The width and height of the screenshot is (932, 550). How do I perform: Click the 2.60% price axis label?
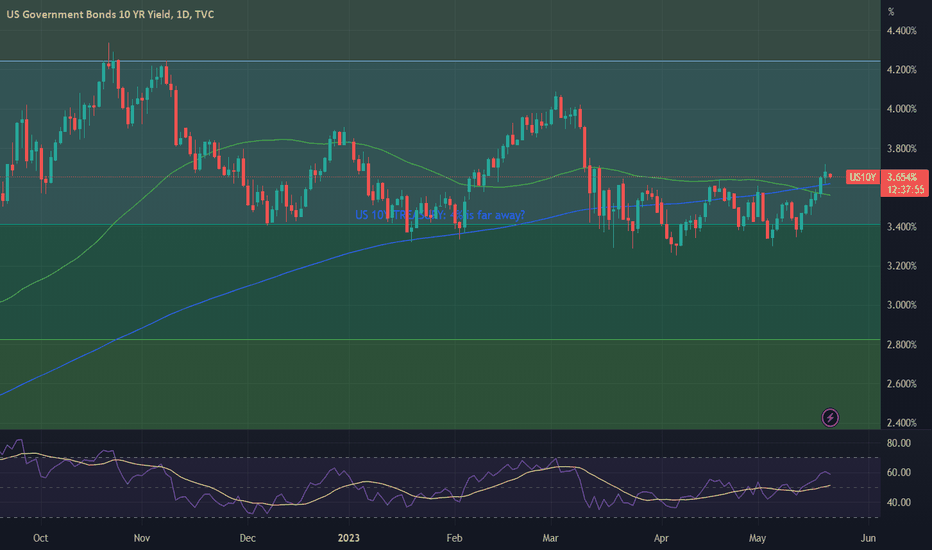pyautogui.click(x=902, y=384)
